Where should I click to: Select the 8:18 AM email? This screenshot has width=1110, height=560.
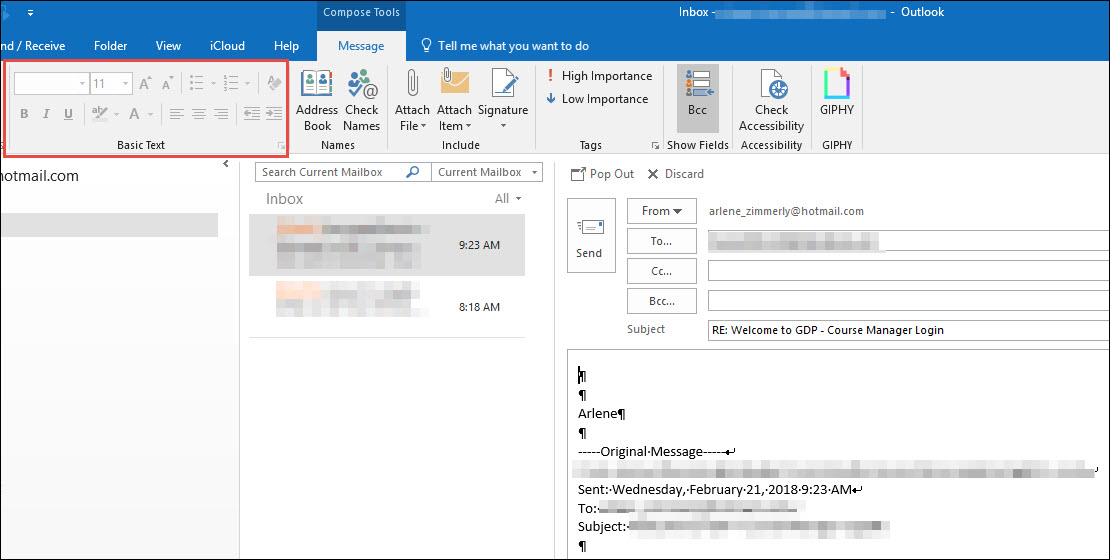387,307
